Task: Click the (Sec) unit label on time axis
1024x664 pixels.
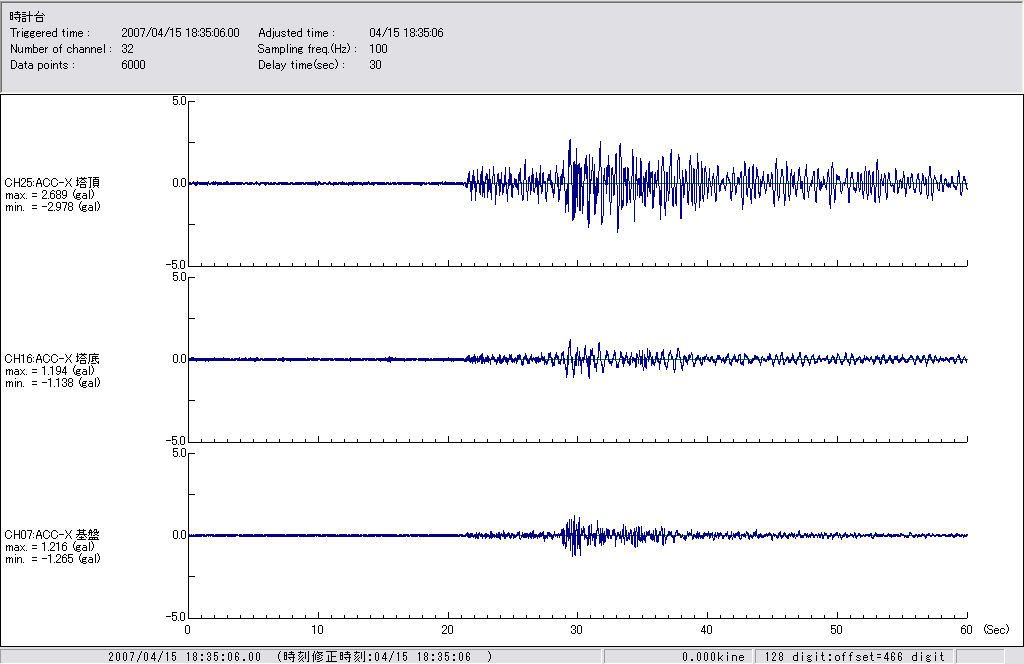Action: click(x=995, y=630)
